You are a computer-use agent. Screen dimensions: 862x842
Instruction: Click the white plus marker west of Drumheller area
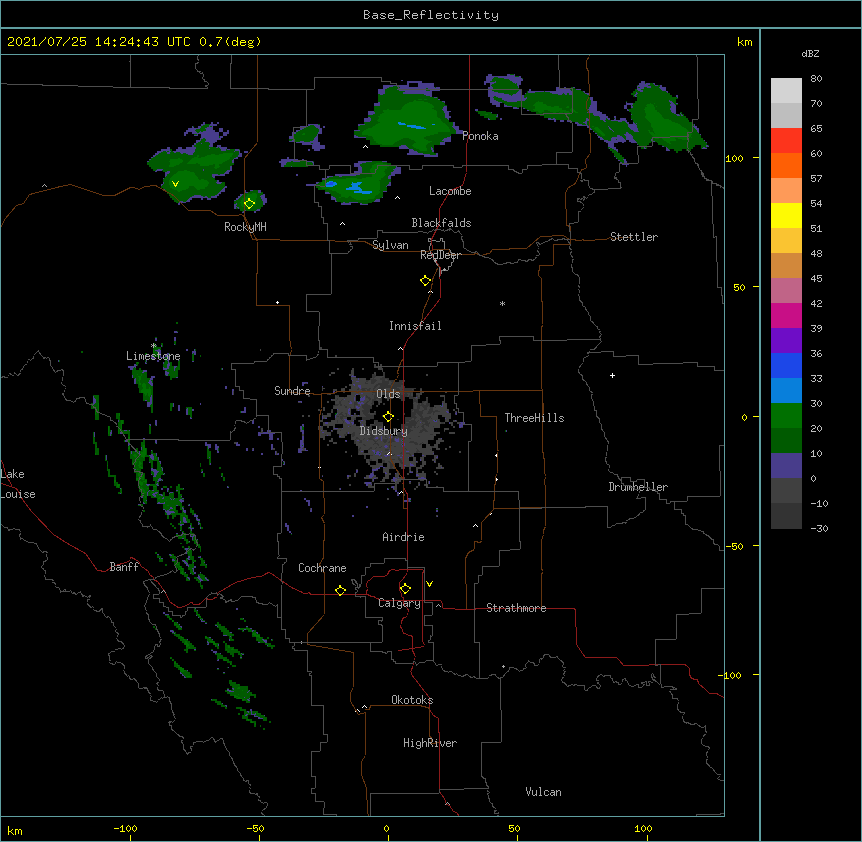(612, 375)
